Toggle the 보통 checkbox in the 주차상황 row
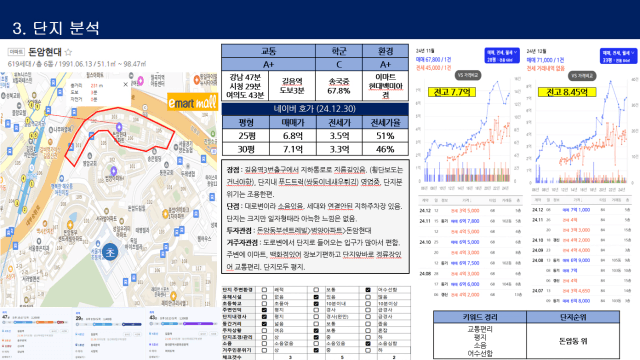Viewport: 640px width, 360px height. 316,330
